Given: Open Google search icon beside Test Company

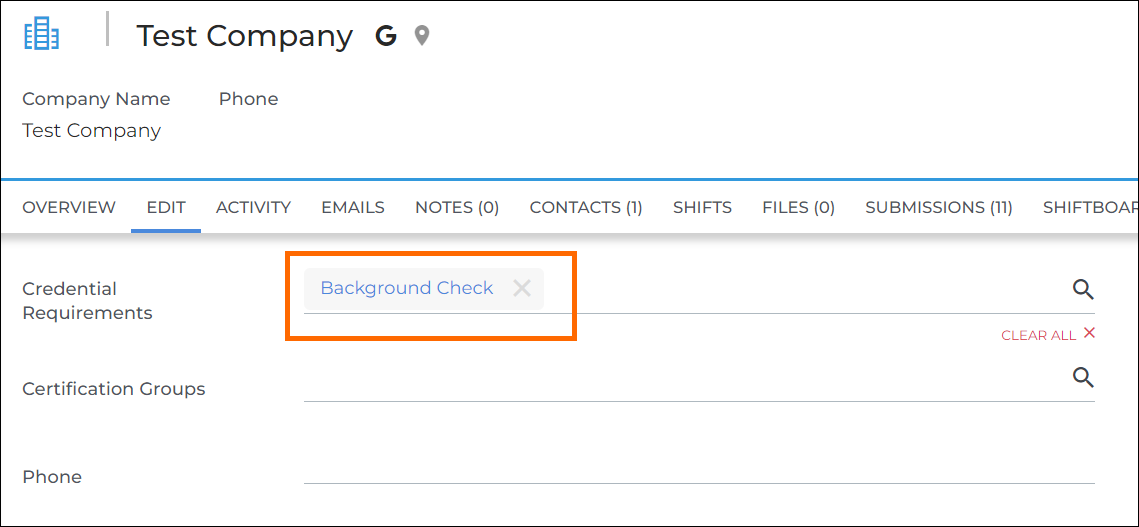Looking at the screenshot, I should [x=386, y=37].
